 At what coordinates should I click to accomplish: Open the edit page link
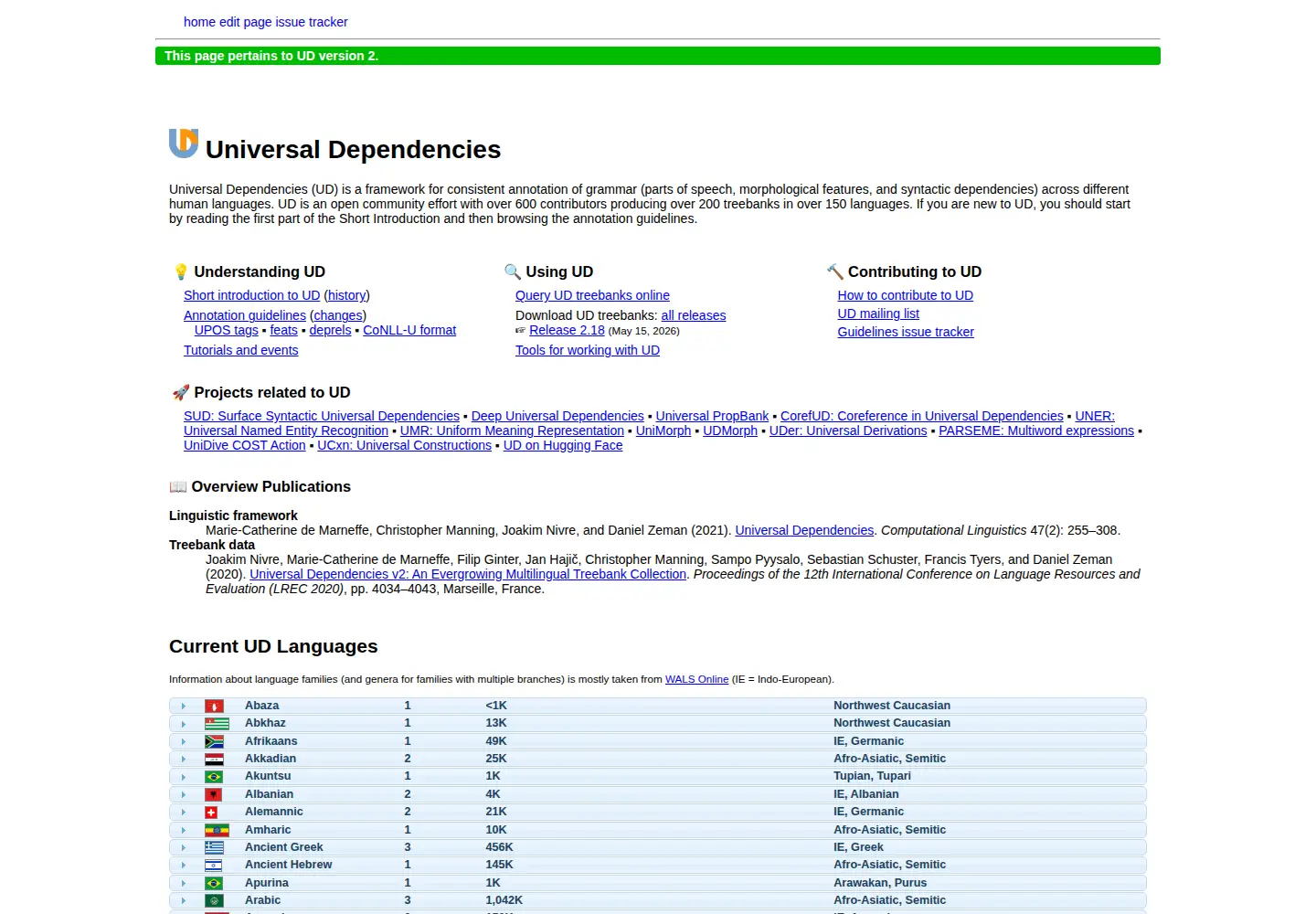tap(246, 22)
